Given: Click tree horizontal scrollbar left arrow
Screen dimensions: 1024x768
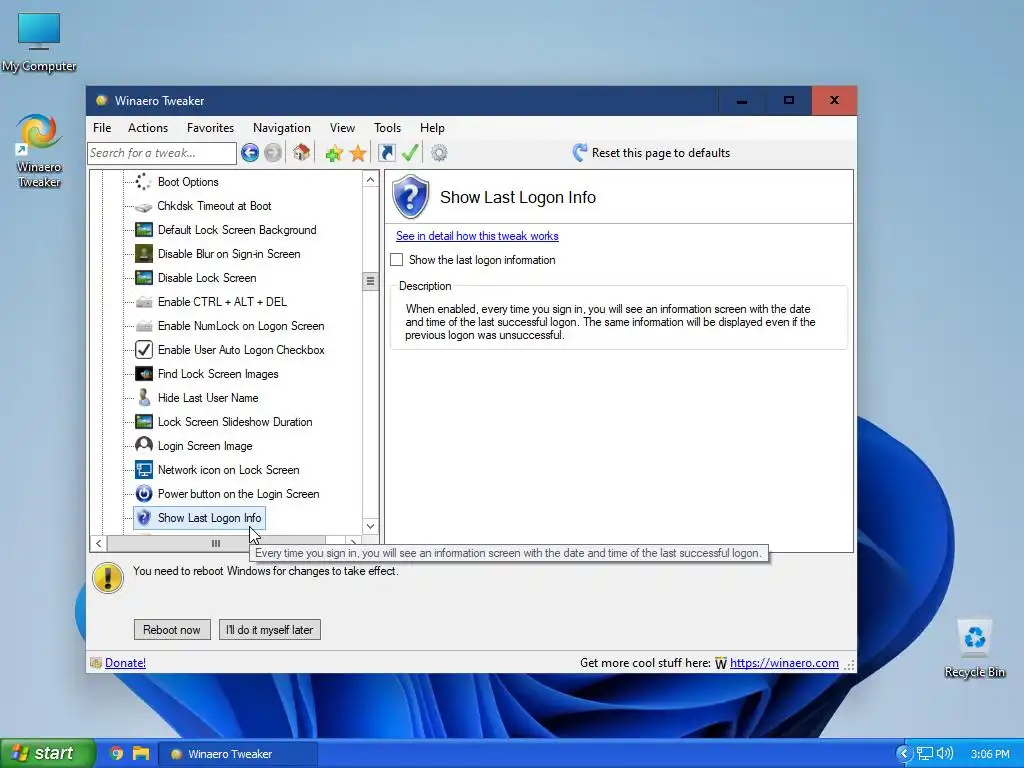Looking at the screenshot, I should point(99,543).
